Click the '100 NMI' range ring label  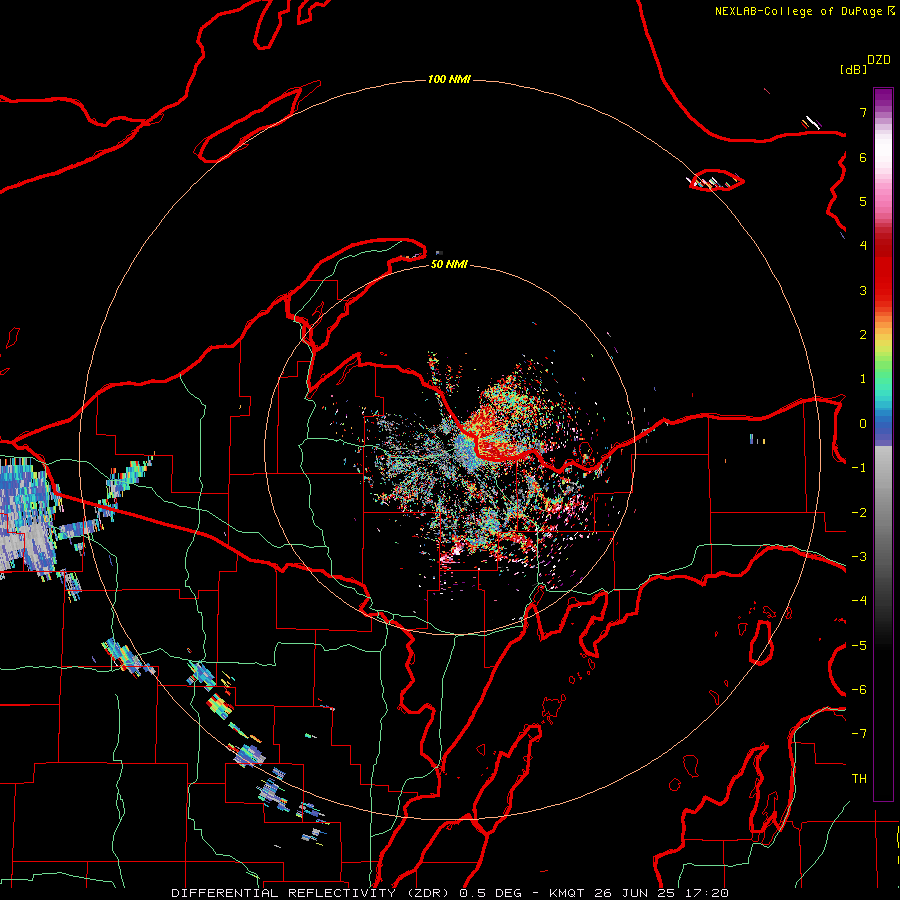tap(449, 79)
